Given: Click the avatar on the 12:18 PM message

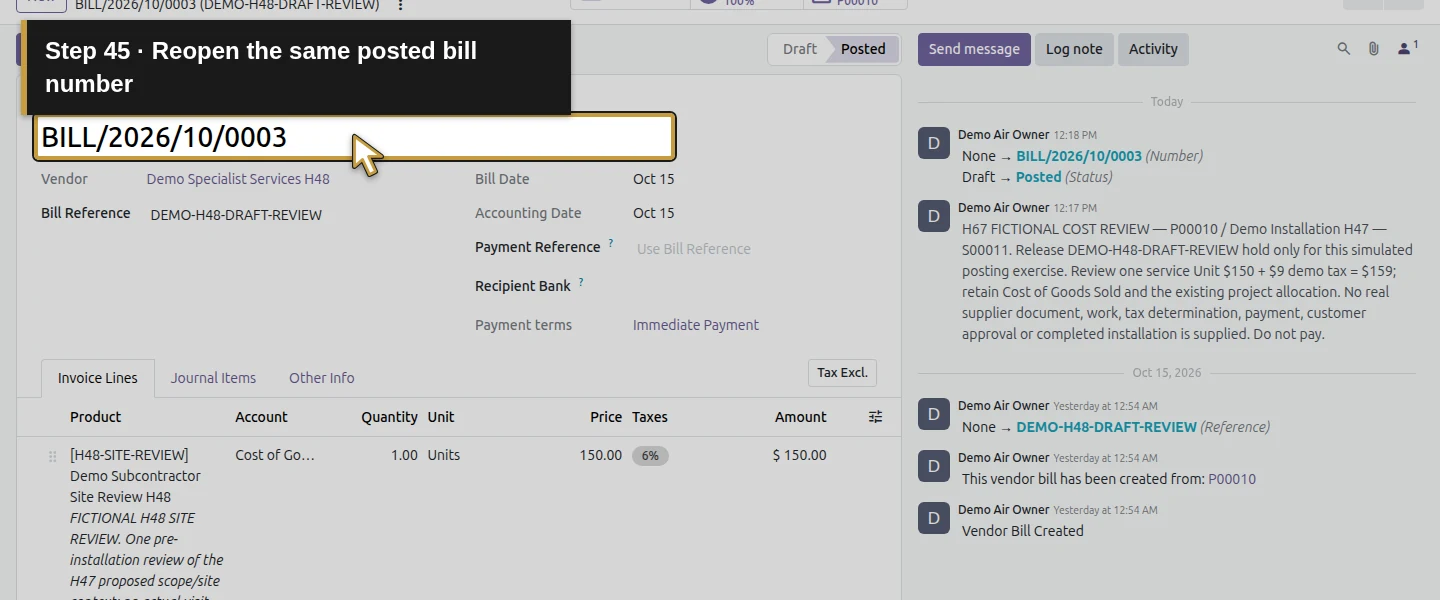Looking at the screenshot, I should click(934, 143).
